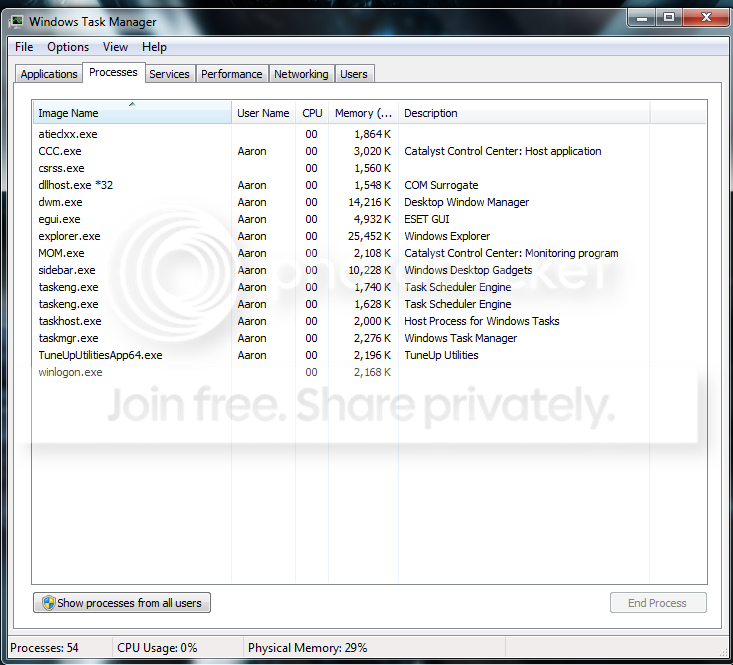Sort by CPU column header

pyautogui.click(x=312, y=113)
